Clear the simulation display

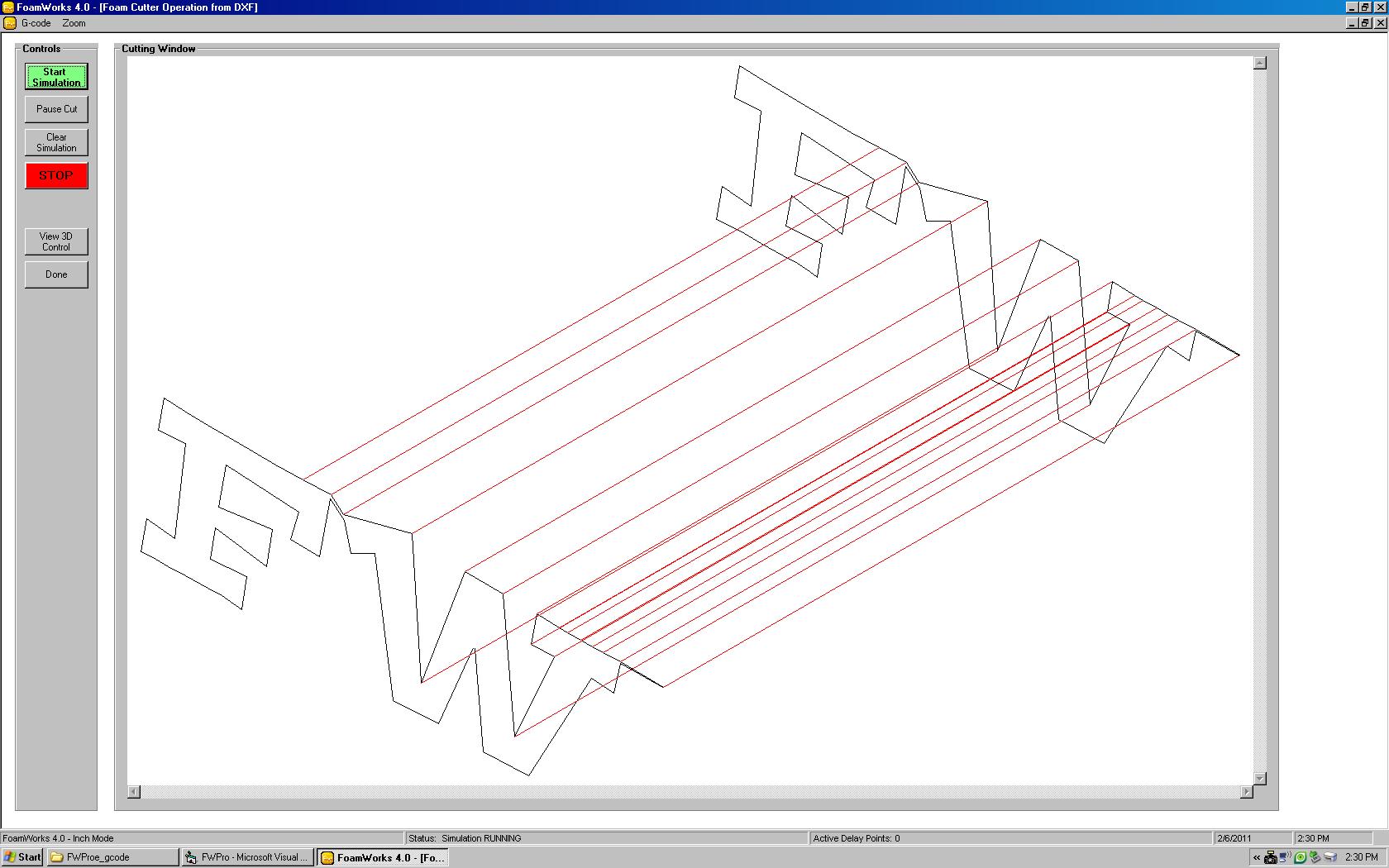tap(55, 142)
